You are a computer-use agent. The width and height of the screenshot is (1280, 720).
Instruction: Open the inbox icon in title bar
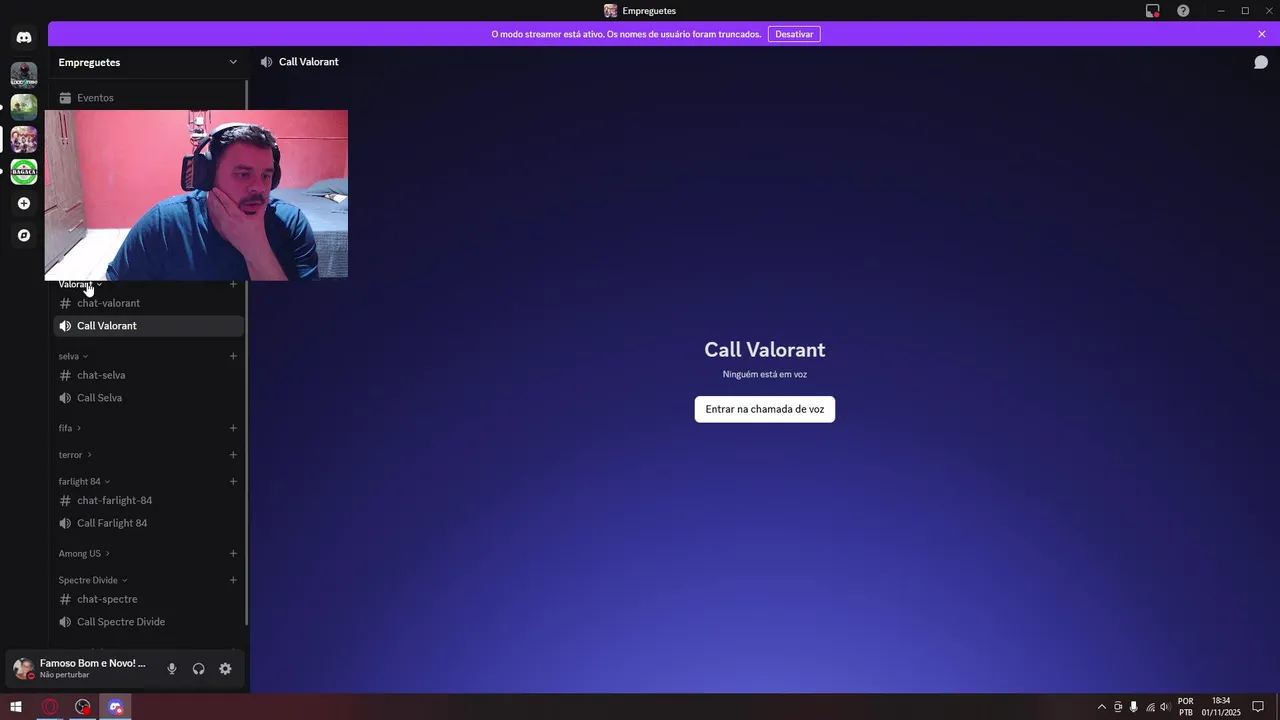click(x=1153, y=11)
